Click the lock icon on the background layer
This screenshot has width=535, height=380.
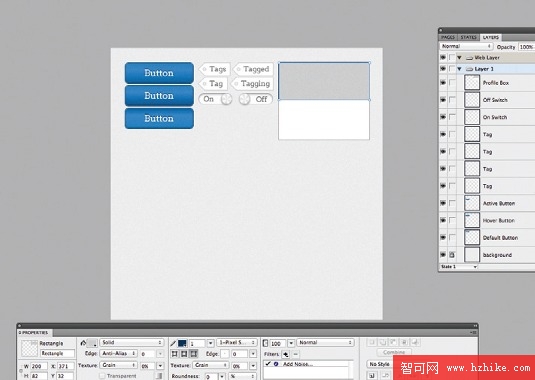point(452,255)
